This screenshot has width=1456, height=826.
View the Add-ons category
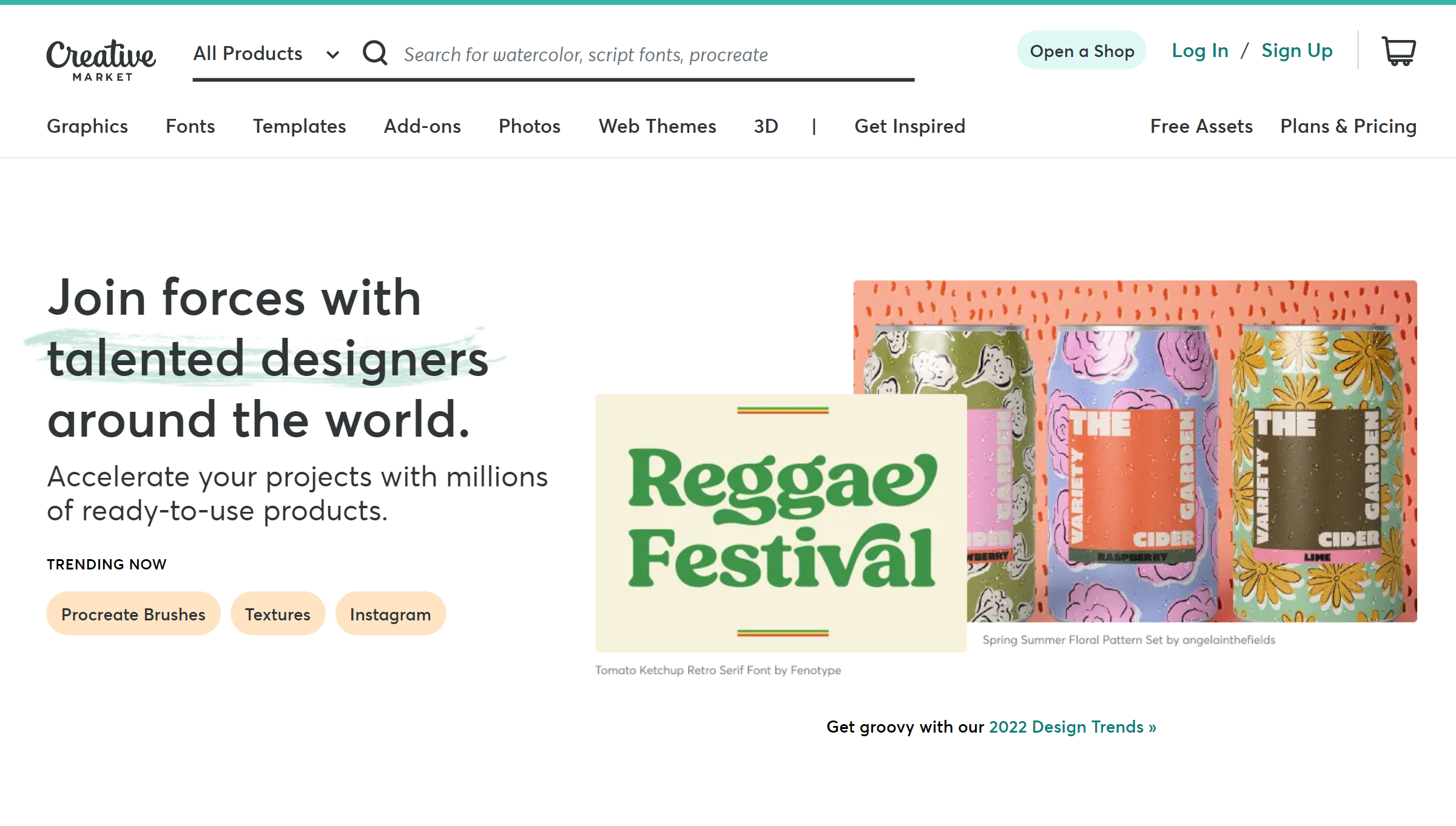click(x=422, y=127)
